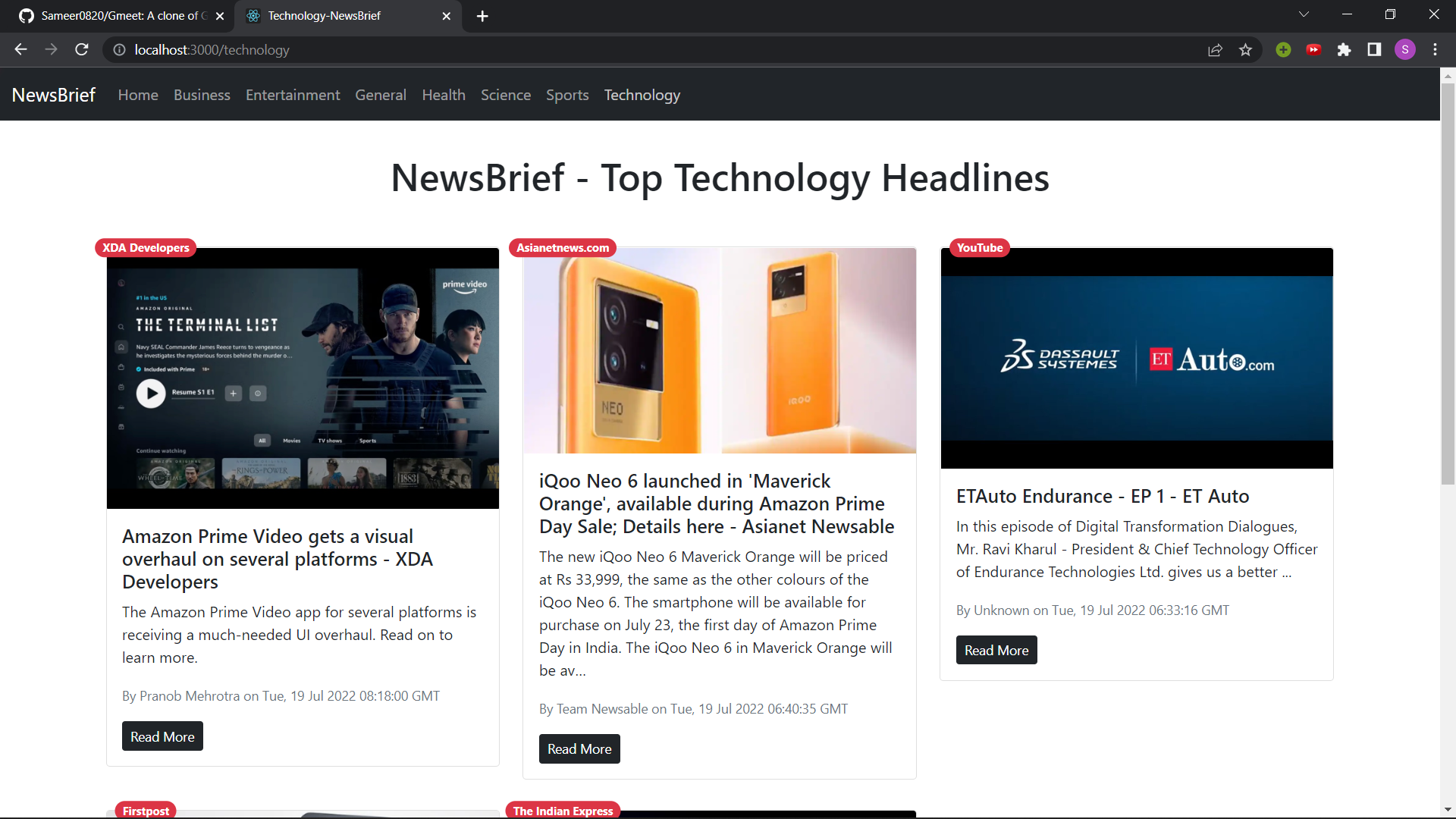Click the 'By Team Newsable' byline
1456x819 pixels.
[693, 709]
